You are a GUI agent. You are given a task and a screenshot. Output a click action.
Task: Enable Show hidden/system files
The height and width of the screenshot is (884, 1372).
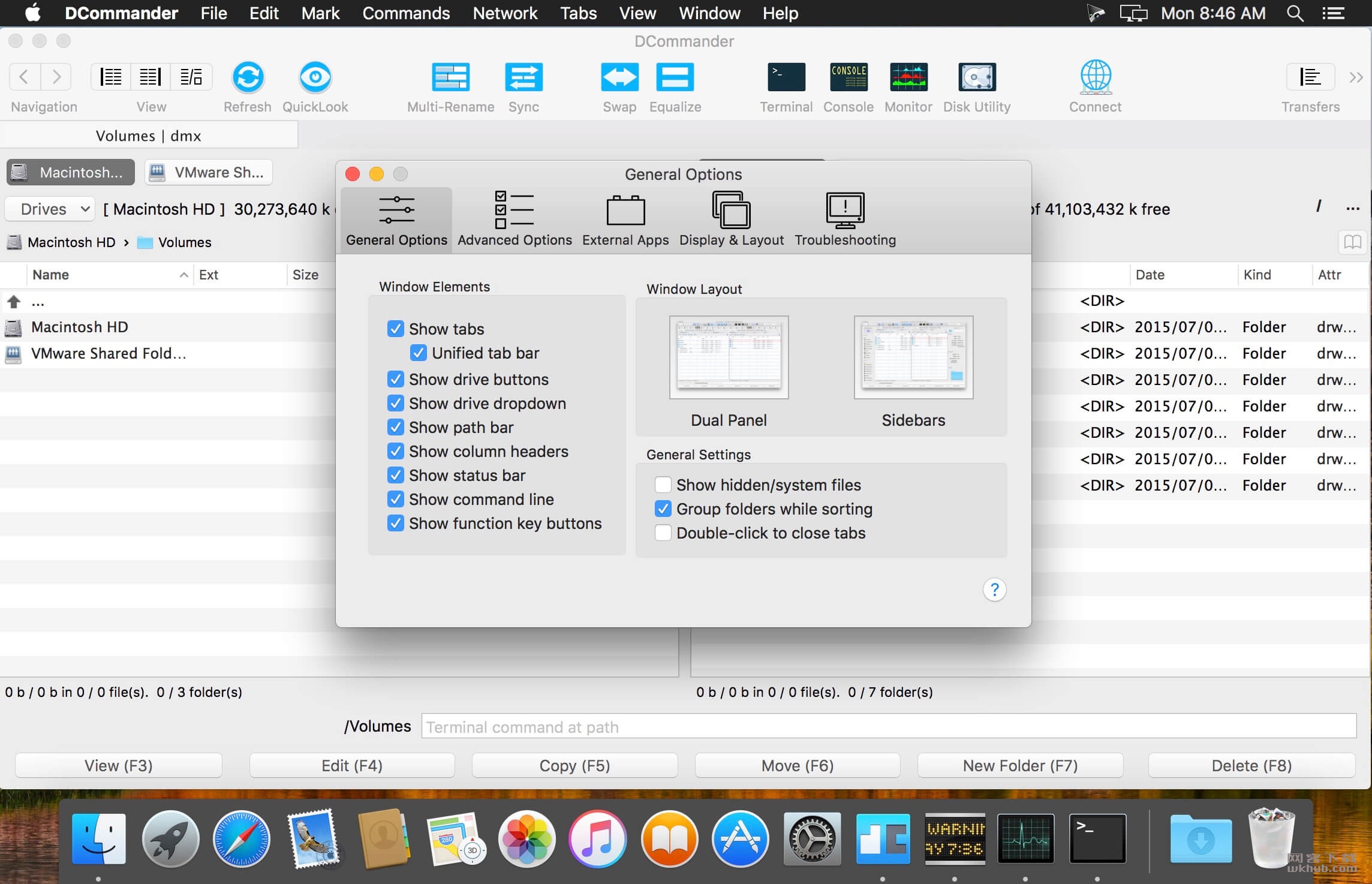click(x=663, y=485)
